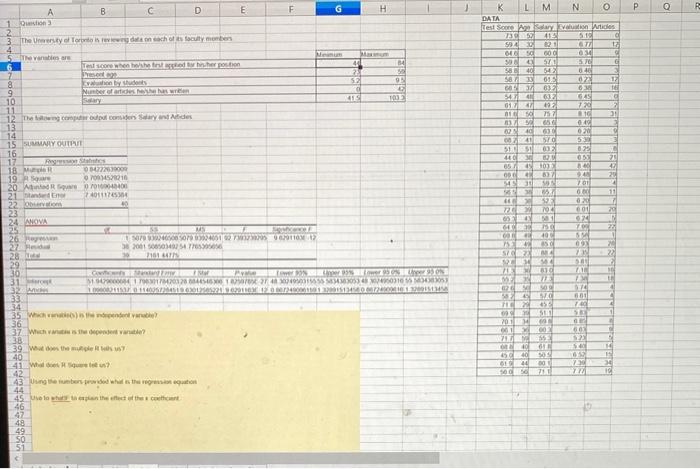Click the 'P-value' column heading
The height and width of the screenshot is (469, 700).
click(245, 272)
